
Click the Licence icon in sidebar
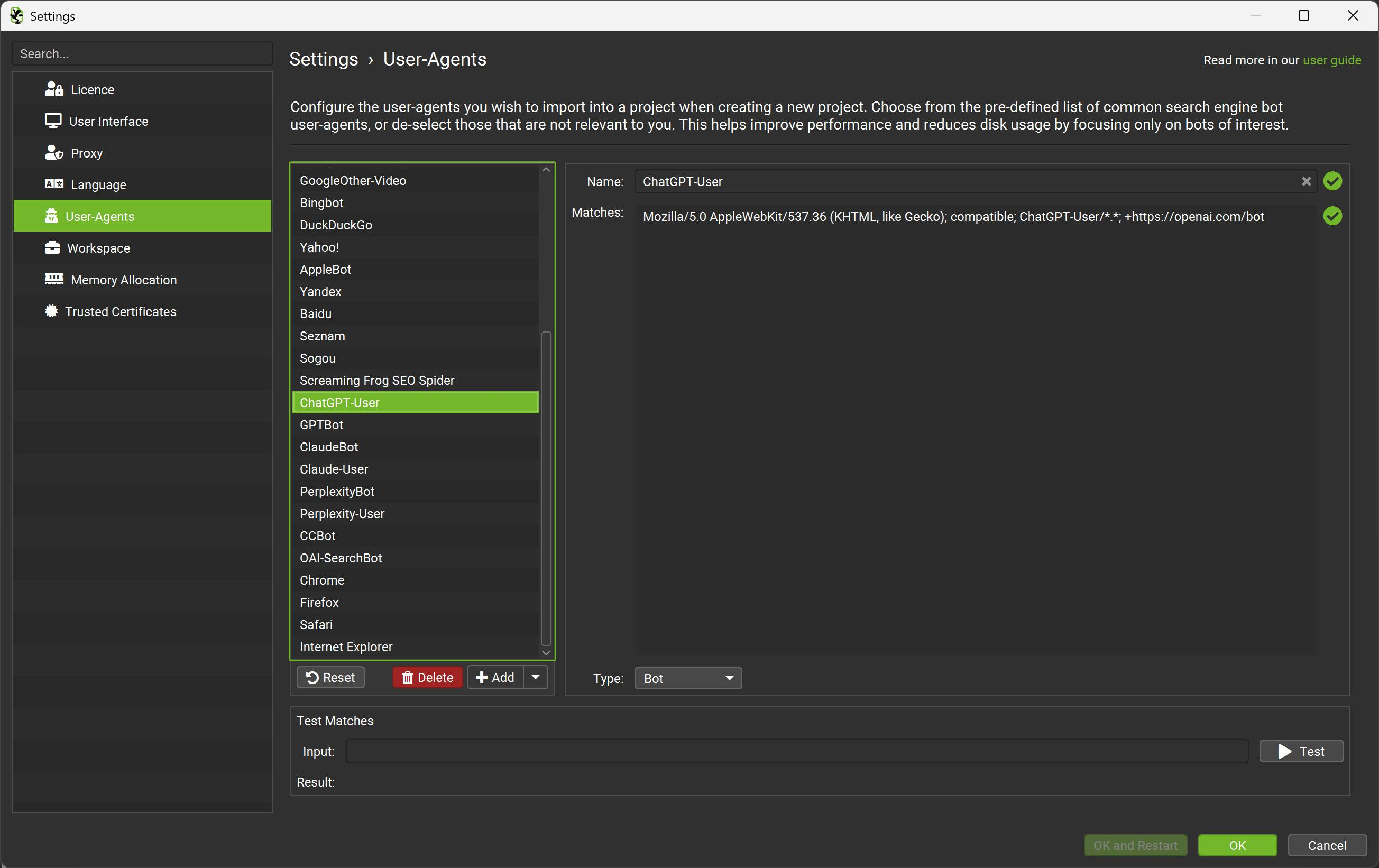pyautogui.click(x=54, y=89)
